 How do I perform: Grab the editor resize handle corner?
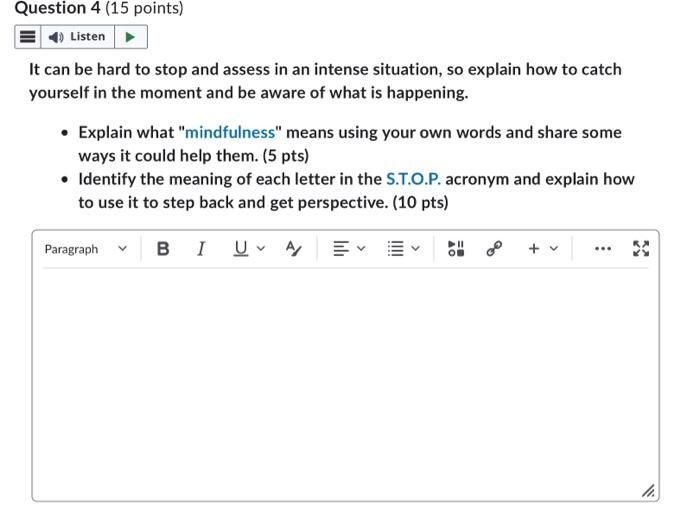[648, 491]
